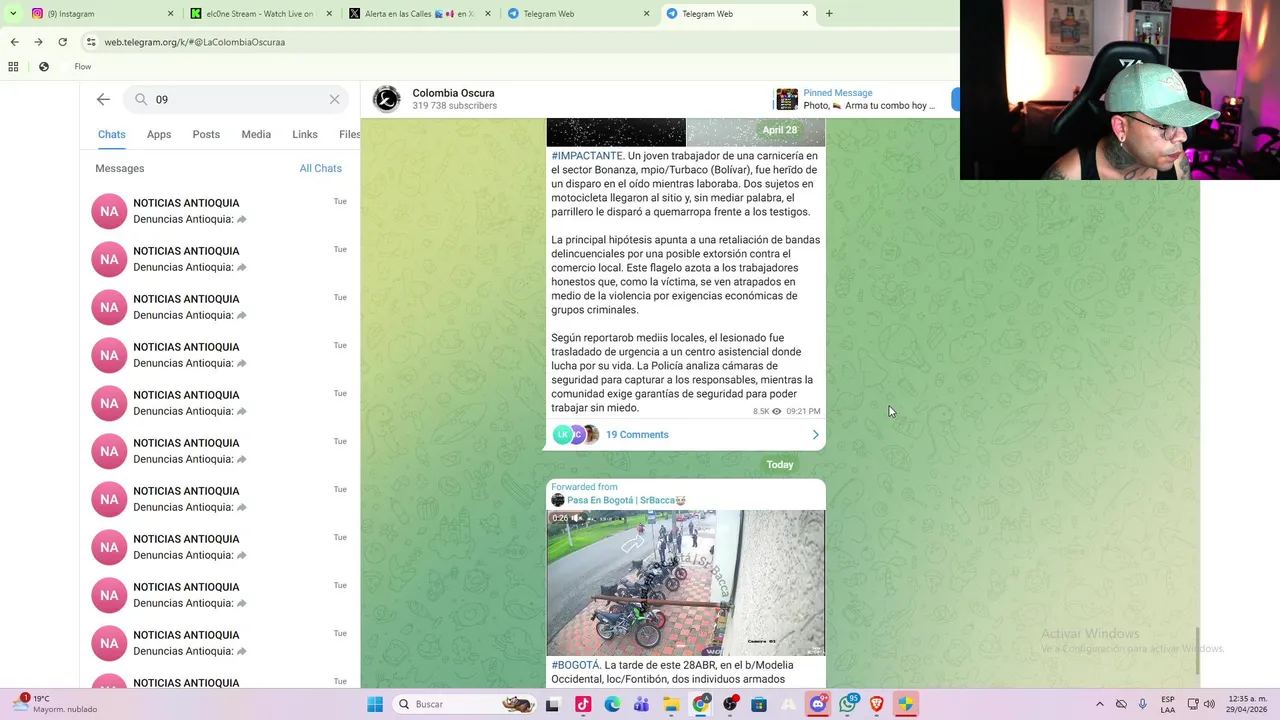
Task: Click the April 28 date marker
Action: pyautogui.click(x=780, y=130)
